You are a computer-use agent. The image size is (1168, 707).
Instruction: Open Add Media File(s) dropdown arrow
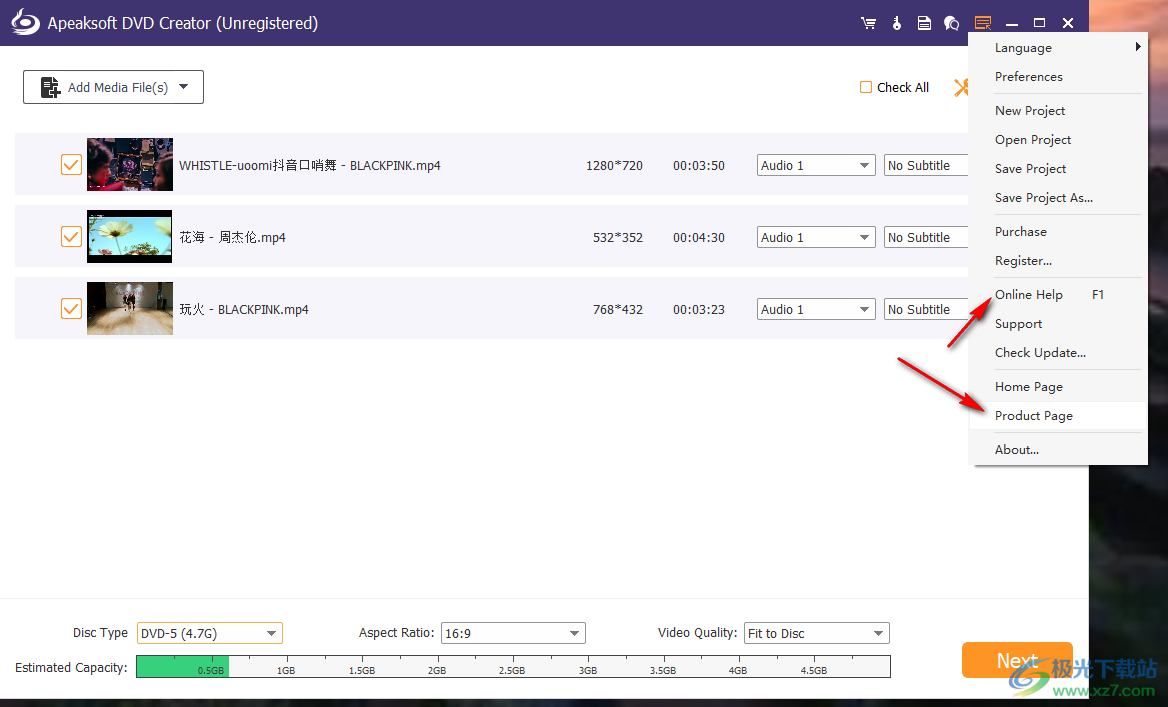(183, 87)
